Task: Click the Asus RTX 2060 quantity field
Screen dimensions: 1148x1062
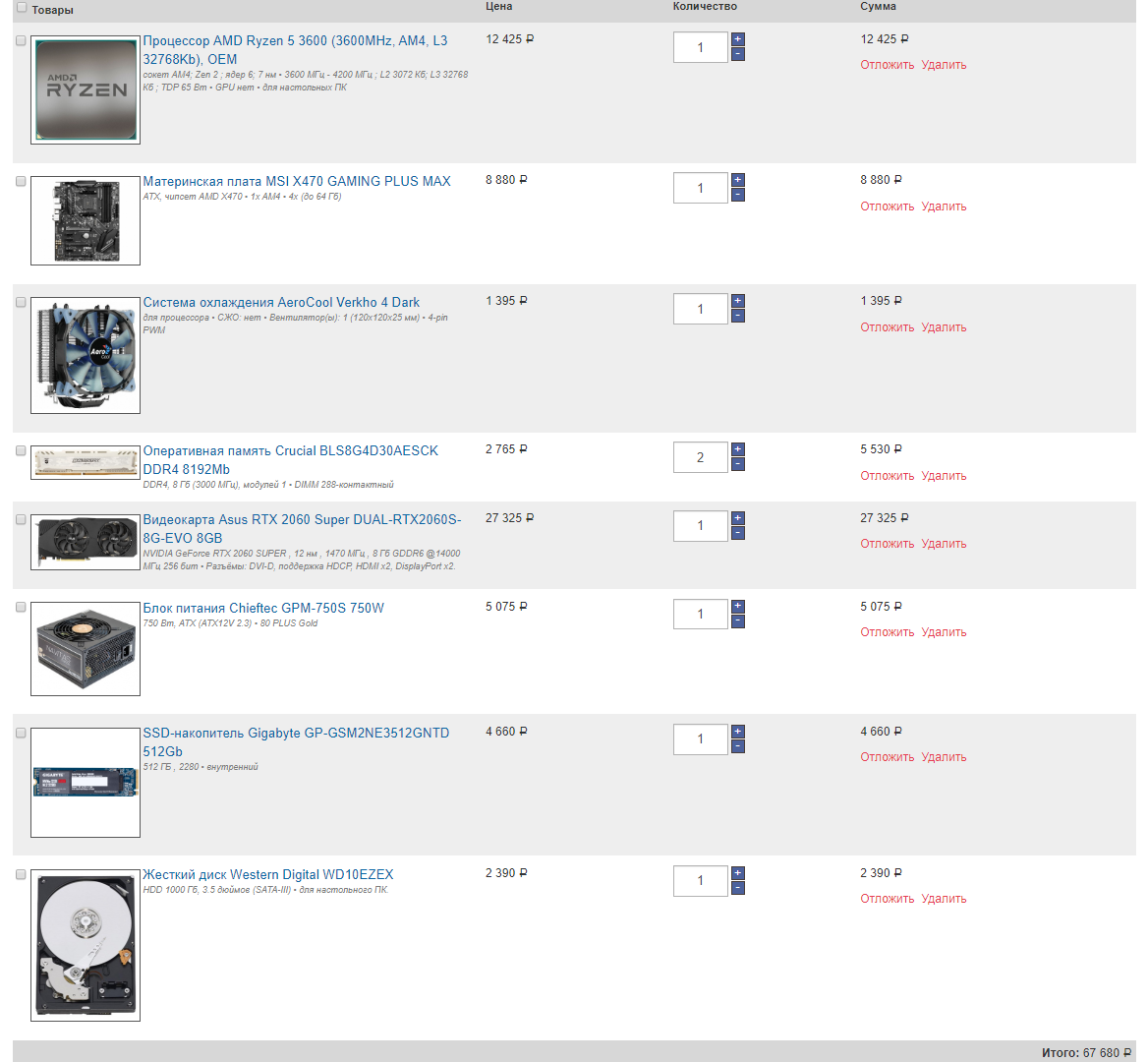Action: coord(701,526)
